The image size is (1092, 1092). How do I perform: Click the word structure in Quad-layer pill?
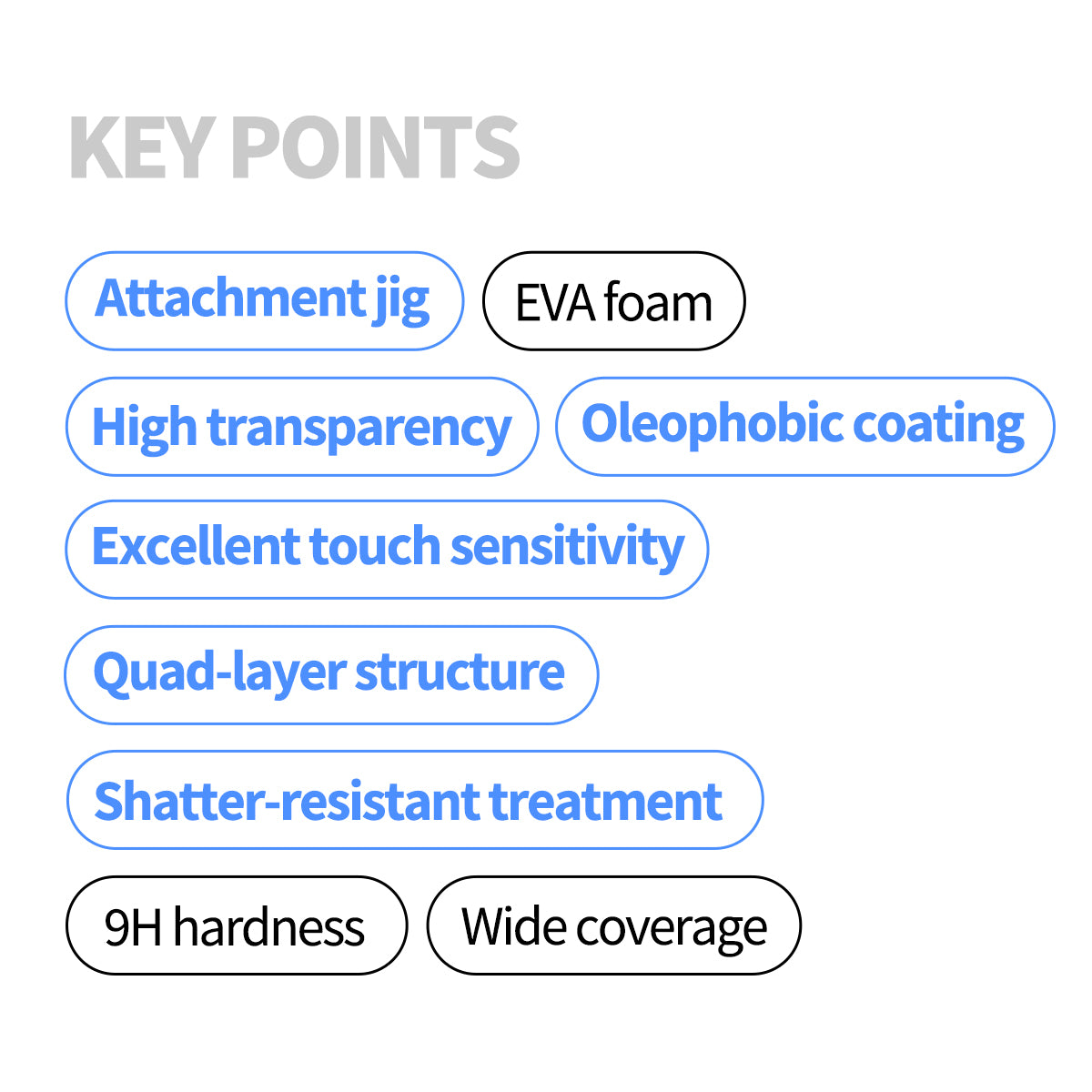pyautogui.click(x=460, y=672)
